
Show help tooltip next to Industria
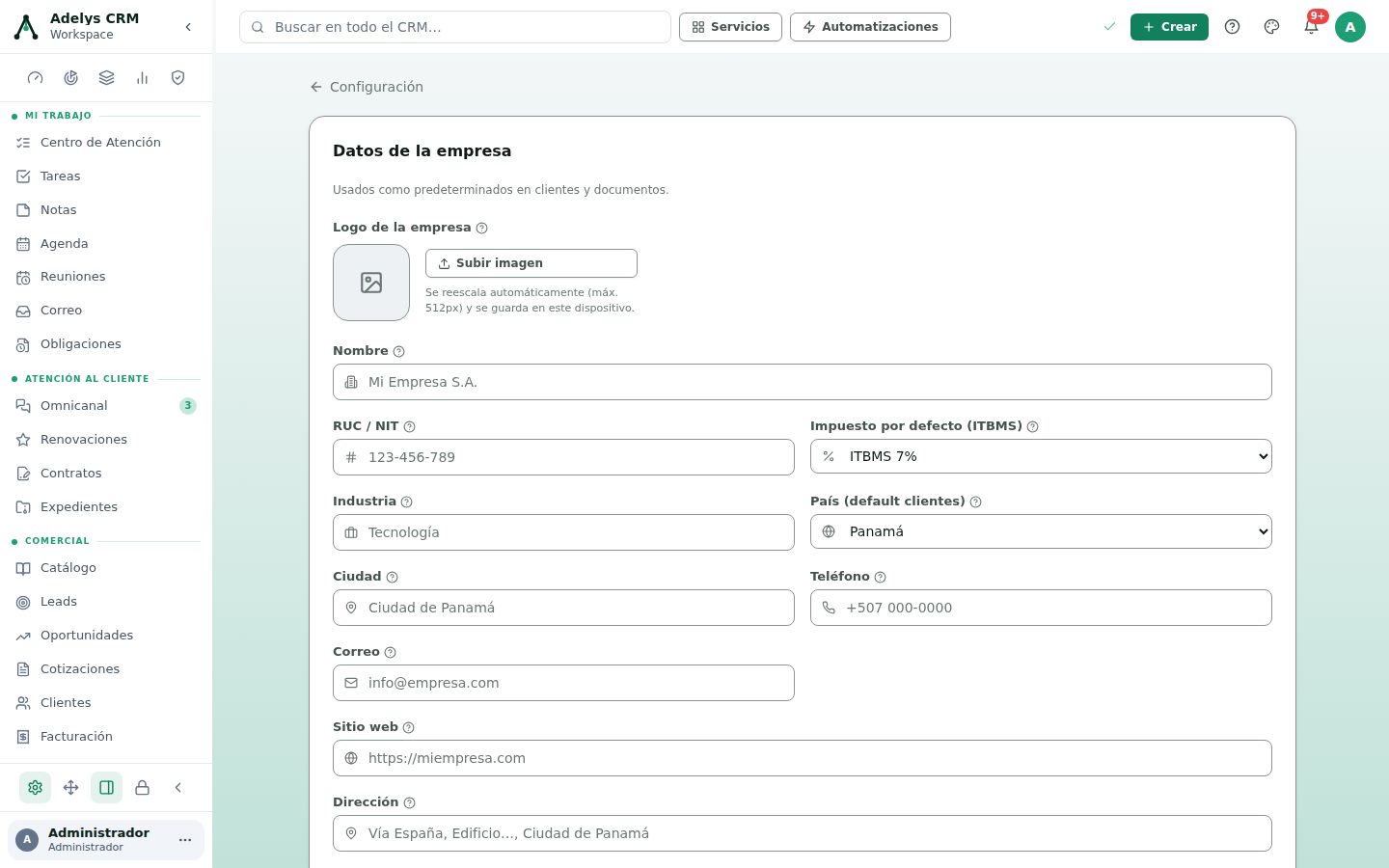407,502
